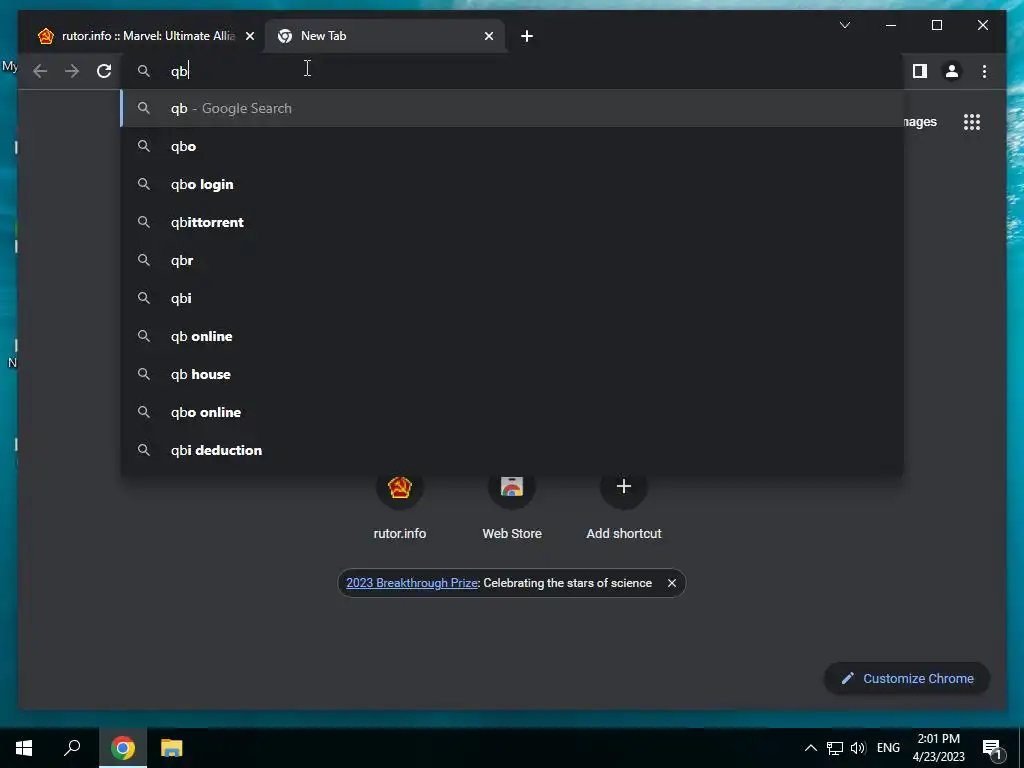Select the 'qbr' suggestion

pyautogui.click(x=512, y=260)
